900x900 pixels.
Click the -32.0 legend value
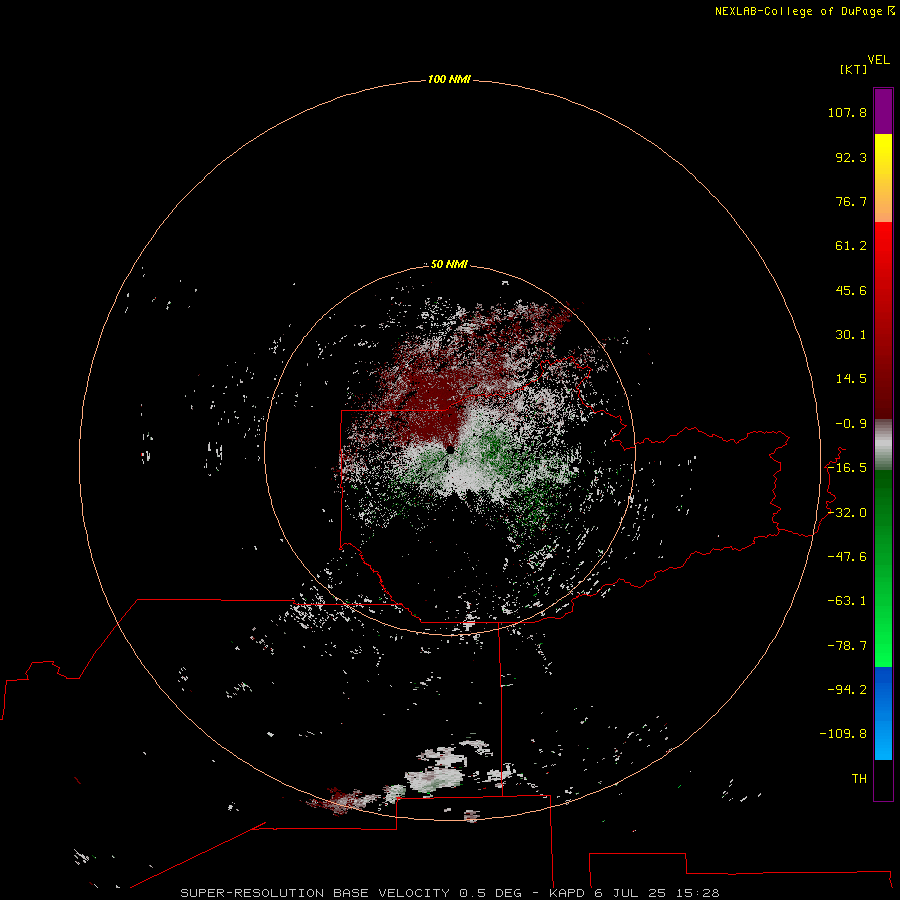(847, 513)
